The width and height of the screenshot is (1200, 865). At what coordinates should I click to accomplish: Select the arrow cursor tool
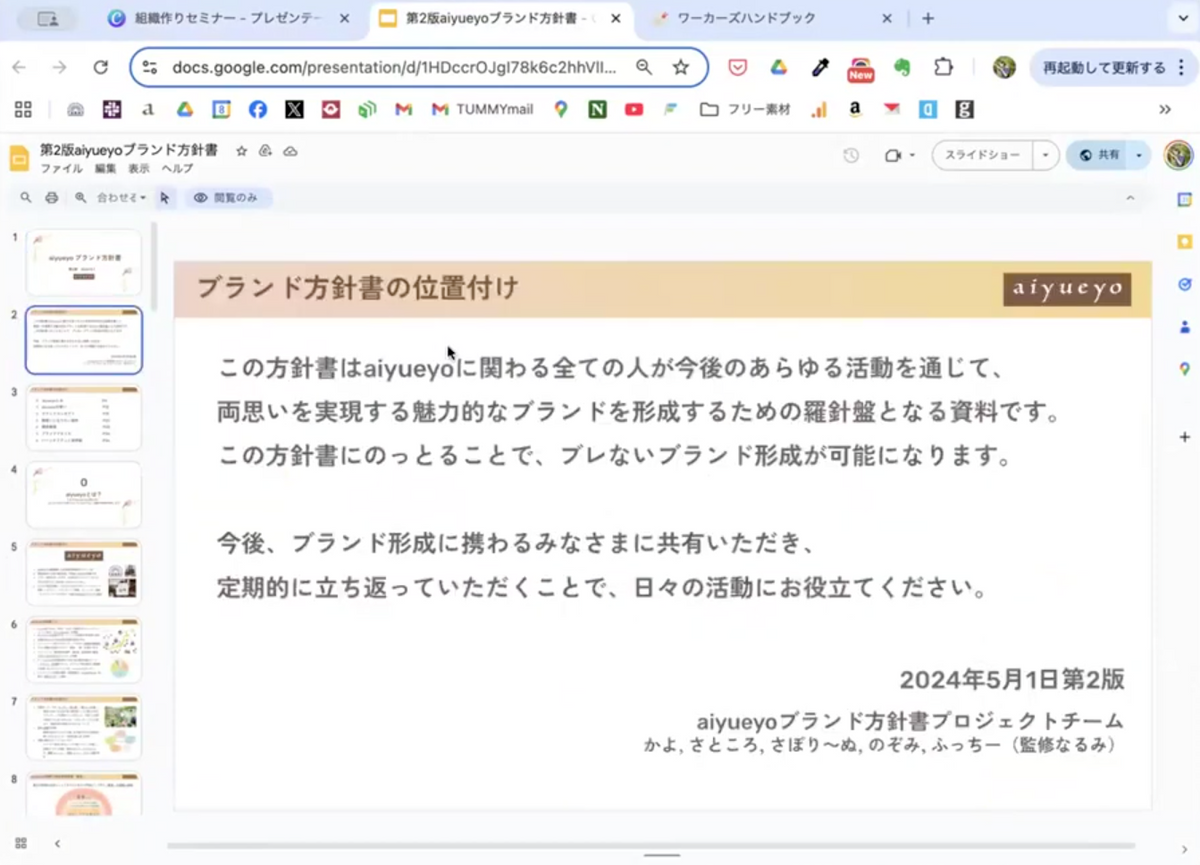coord(164,198)
